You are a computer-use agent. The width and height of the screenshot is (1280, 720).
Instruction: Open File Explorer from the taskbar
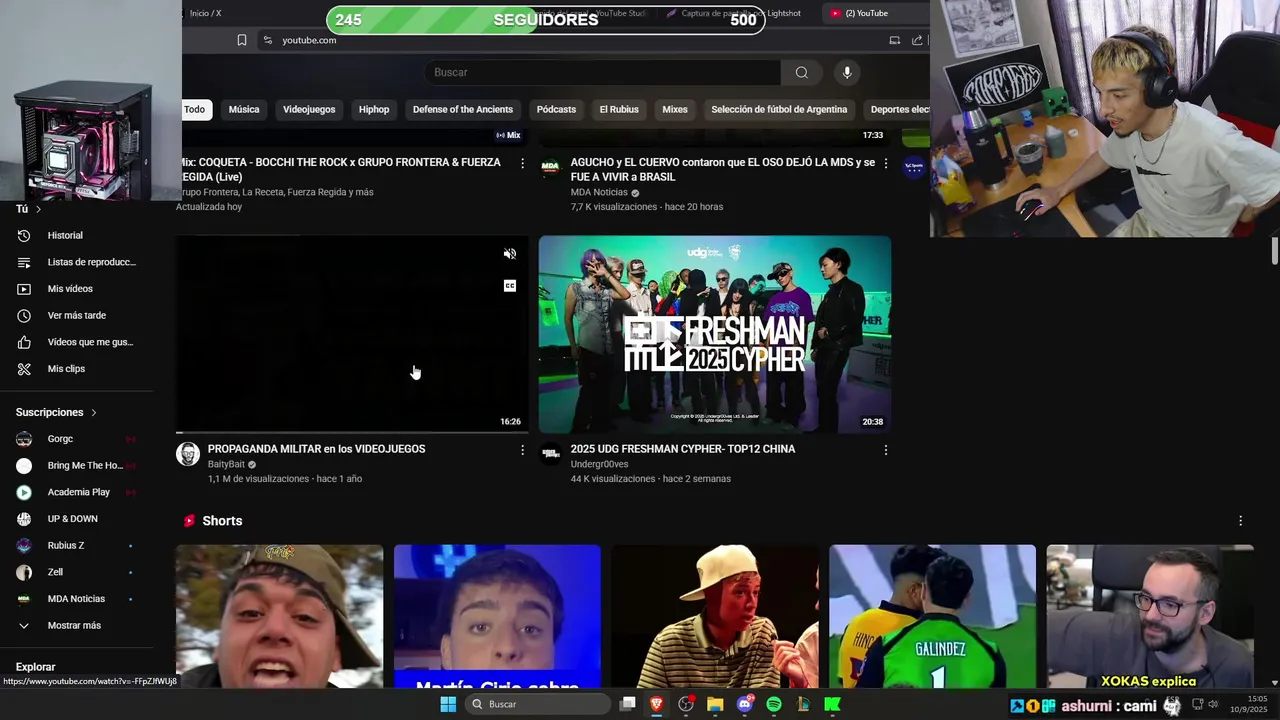click(715, 704)
